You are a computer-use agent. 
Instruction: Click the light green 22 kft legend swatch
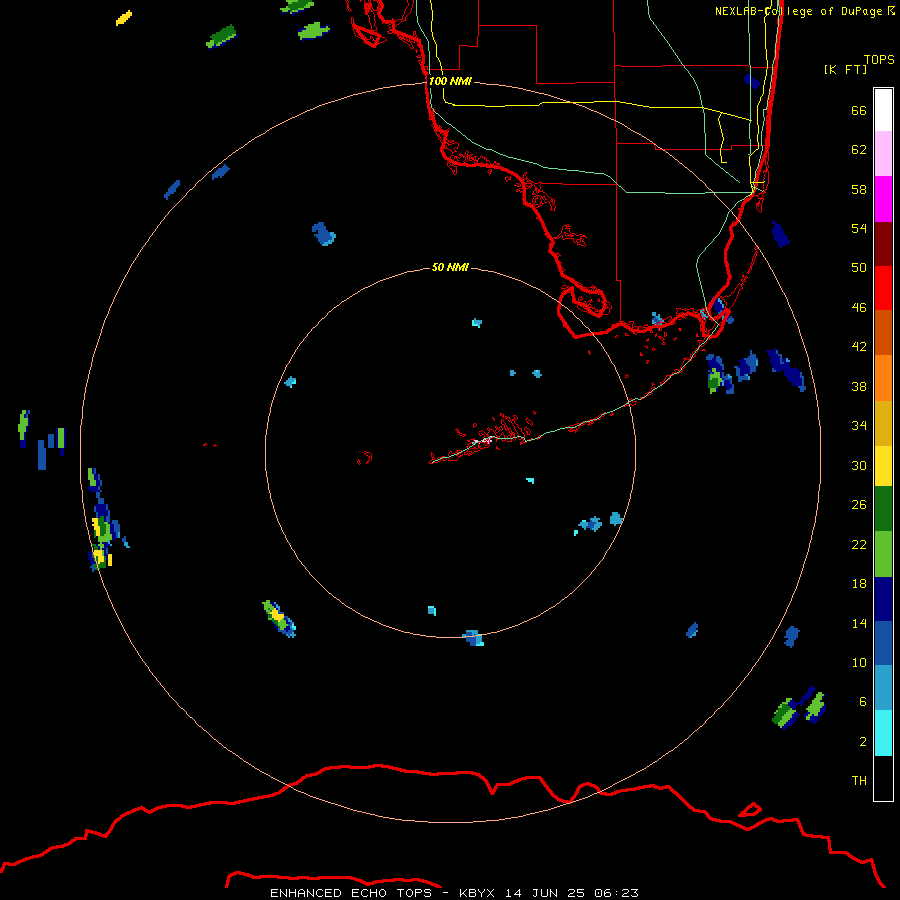[883, 554]
